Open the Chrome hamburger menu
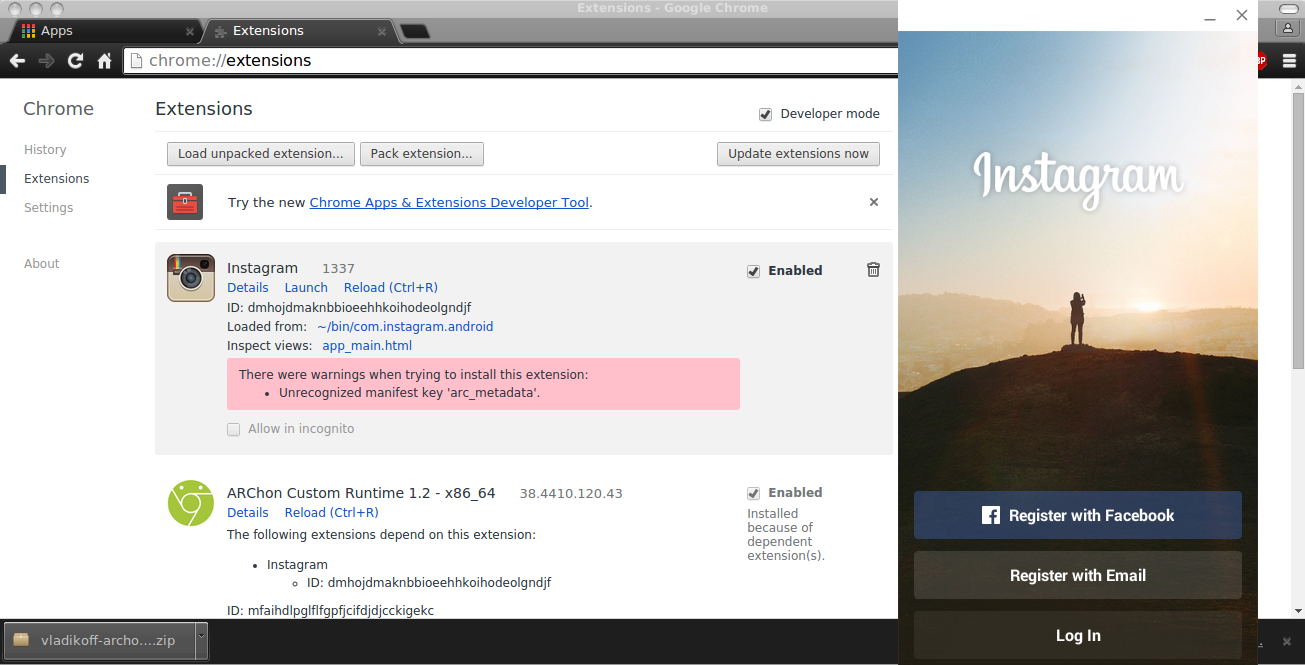Image resolution: width=1305 pixels, height=665 pixels. [x=1288, y=61]
